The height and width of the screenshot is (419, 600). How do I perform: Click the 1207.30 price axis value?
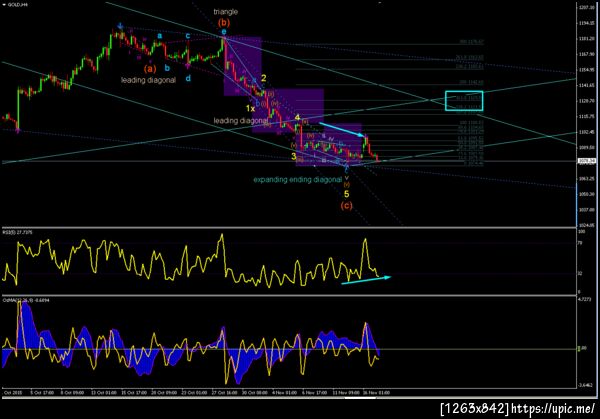coord(587,7)
